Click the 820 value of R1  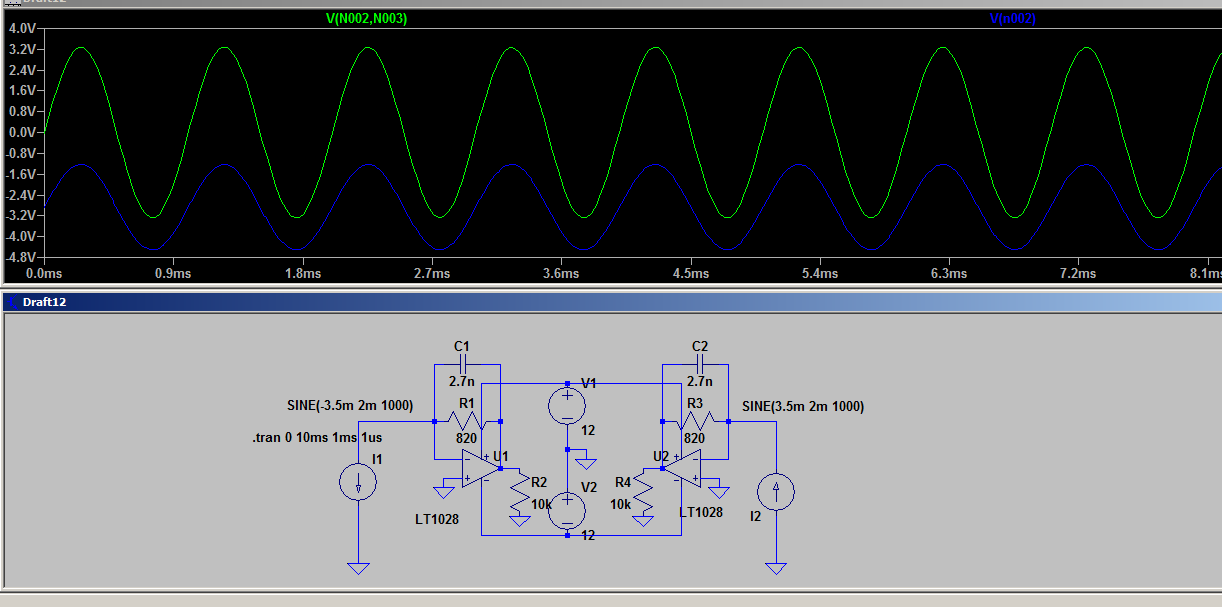coord(466,438)
